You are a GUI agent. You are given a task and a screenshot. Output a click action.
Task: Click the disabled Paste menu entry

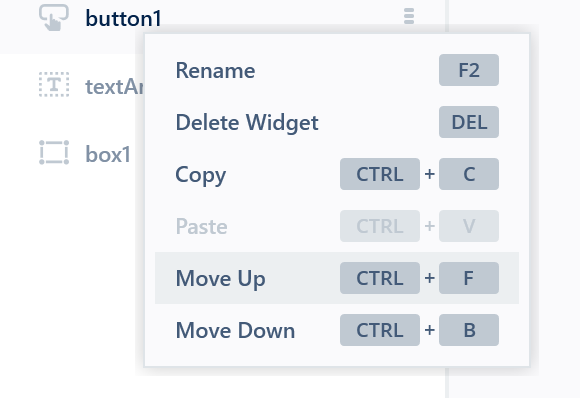tap(337, 226)
